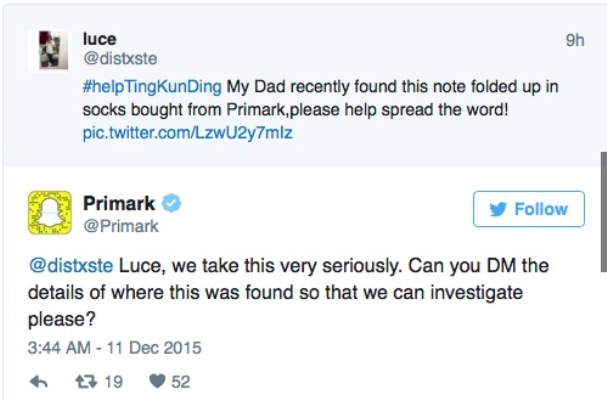Viewport: 607px width, 400px height.
Task: Click the like count of 52
Action: point(180,381)
